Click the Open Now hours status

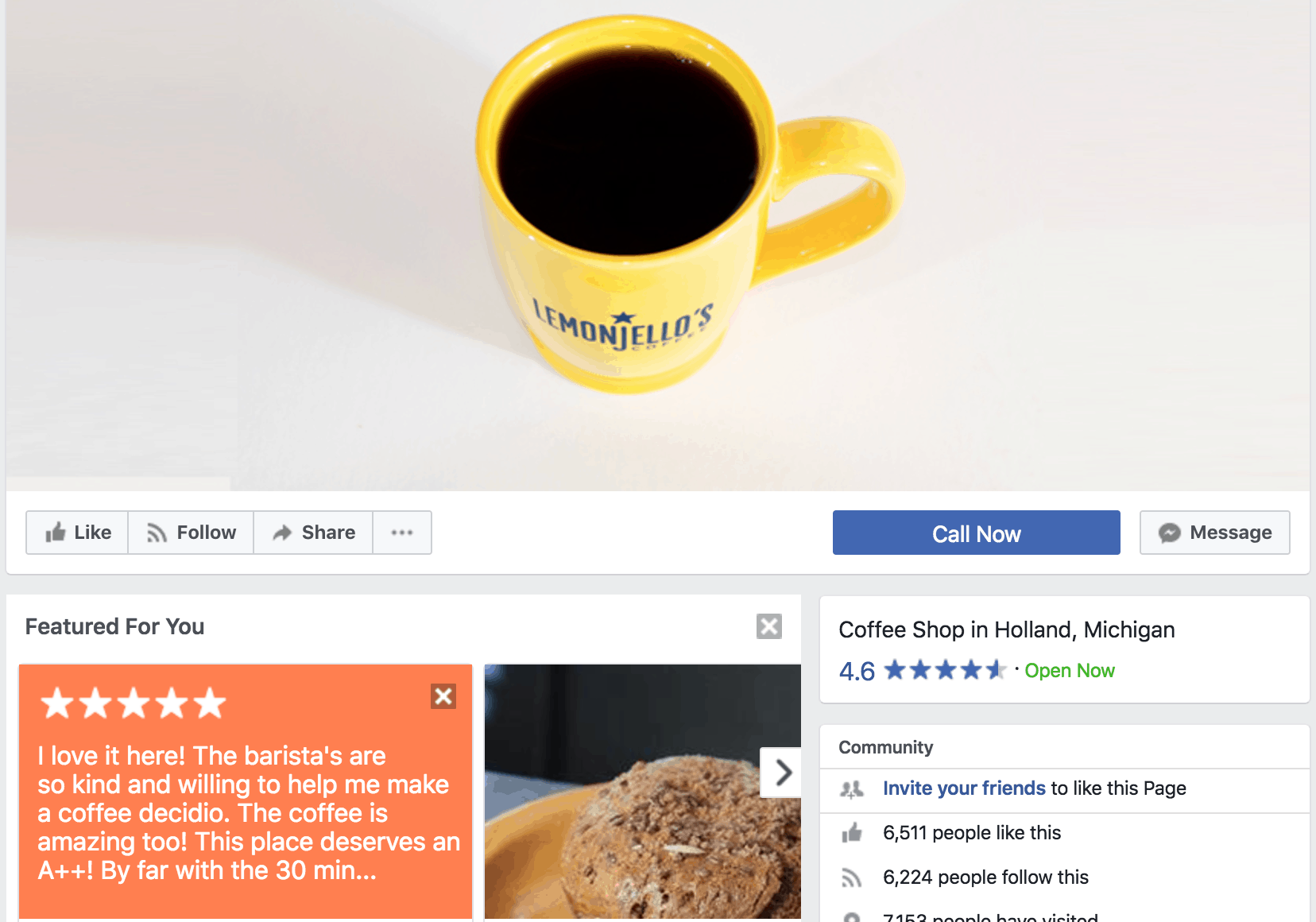coord(1070,671)
